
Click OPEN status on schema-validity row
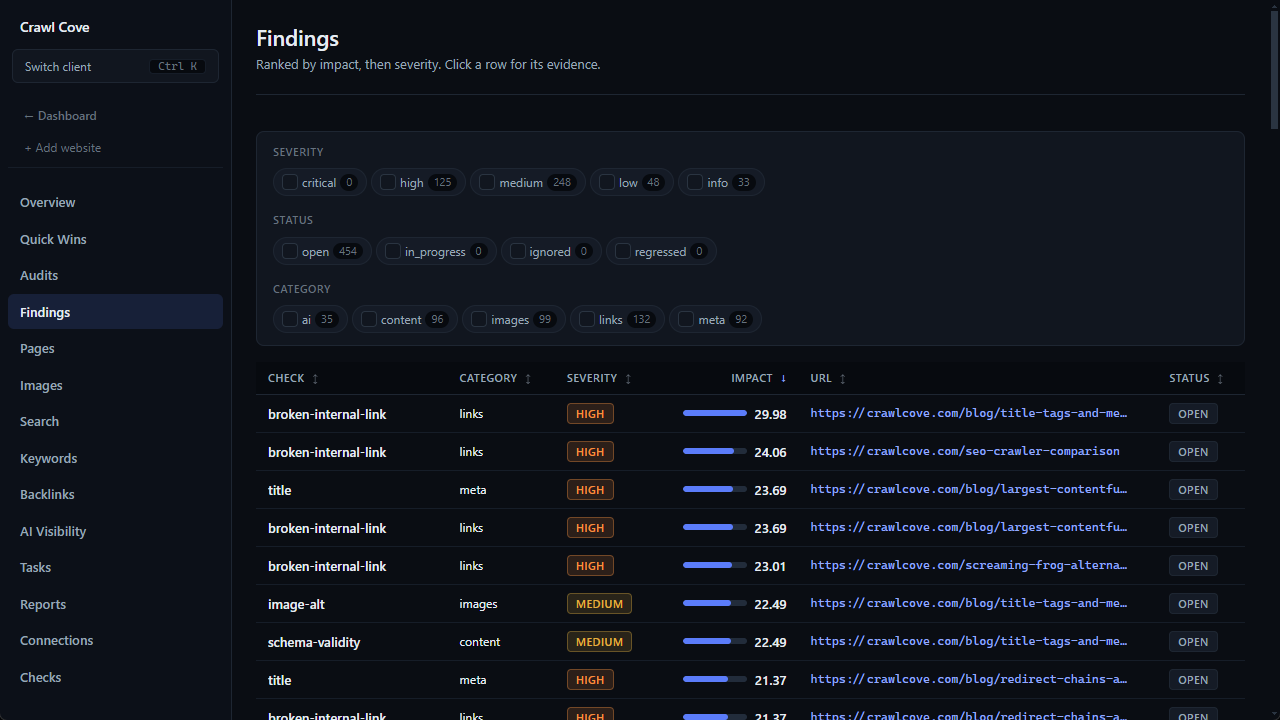[1193, 642]
